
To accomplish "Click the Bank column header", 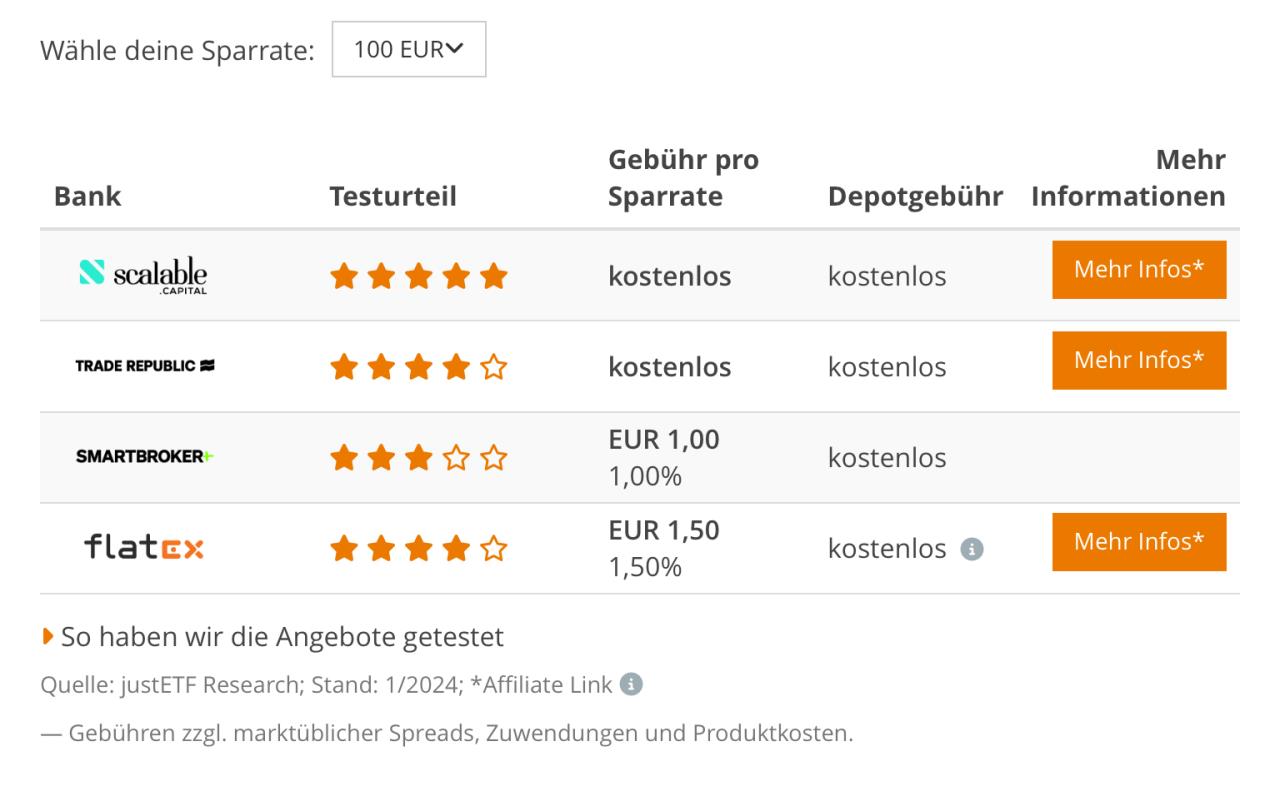I will pyautogui.click(x=87, y=197).
